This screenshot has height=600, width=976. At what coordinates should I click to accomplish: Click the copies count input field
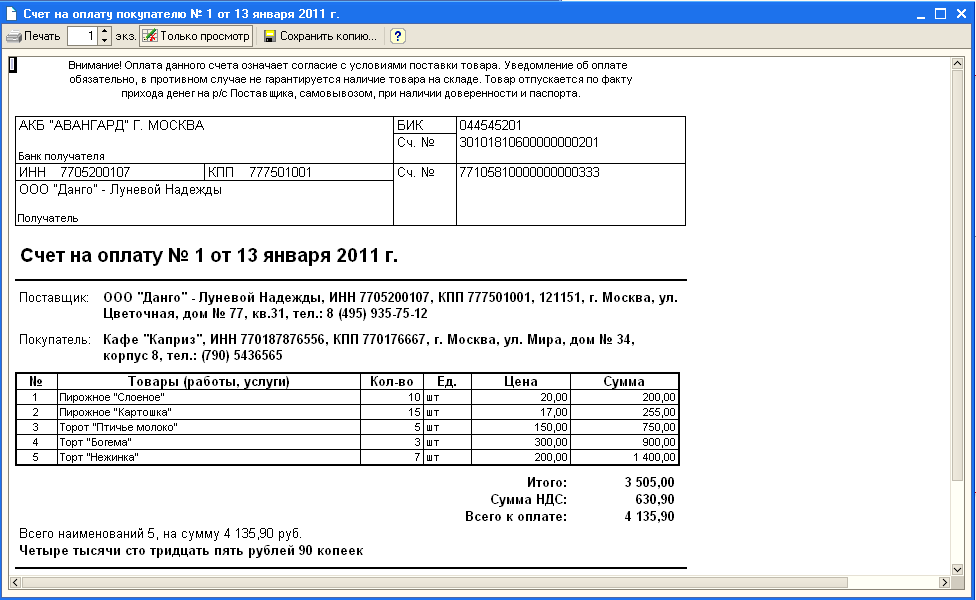tap(83, 37)
